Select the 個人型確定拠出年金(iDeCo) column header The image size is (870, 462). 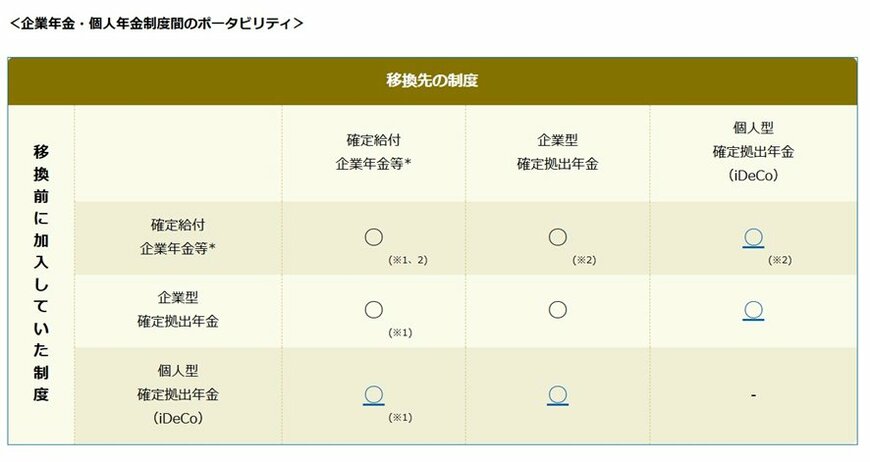pos(753,152)
